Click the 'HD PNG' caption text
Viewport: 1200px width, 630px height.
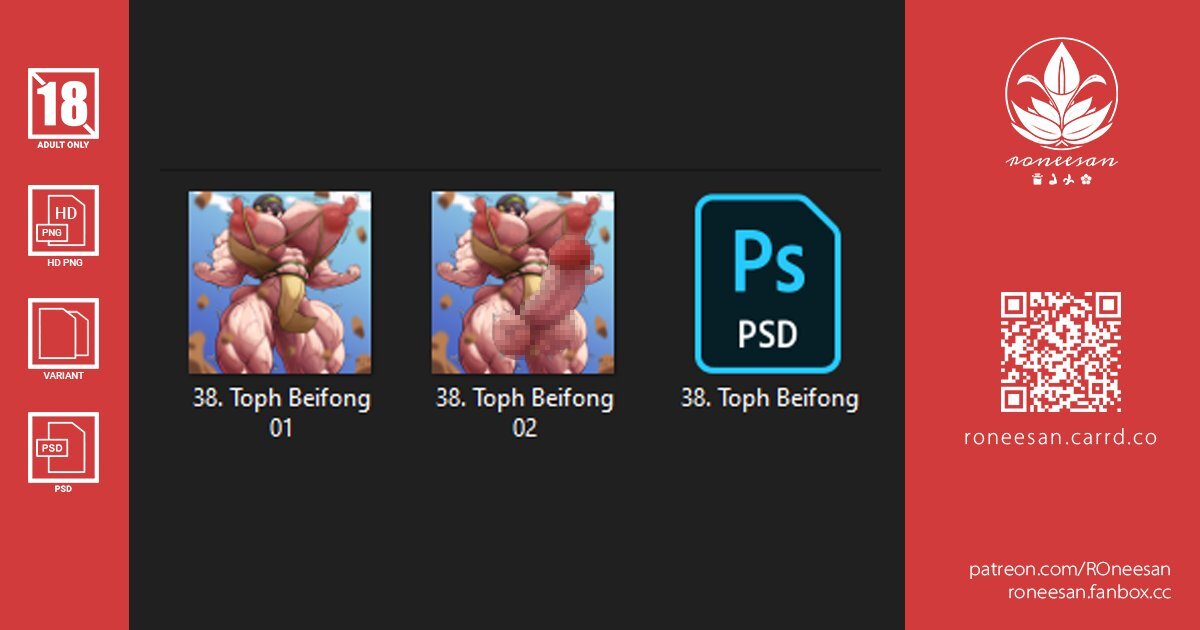(63, 263)
